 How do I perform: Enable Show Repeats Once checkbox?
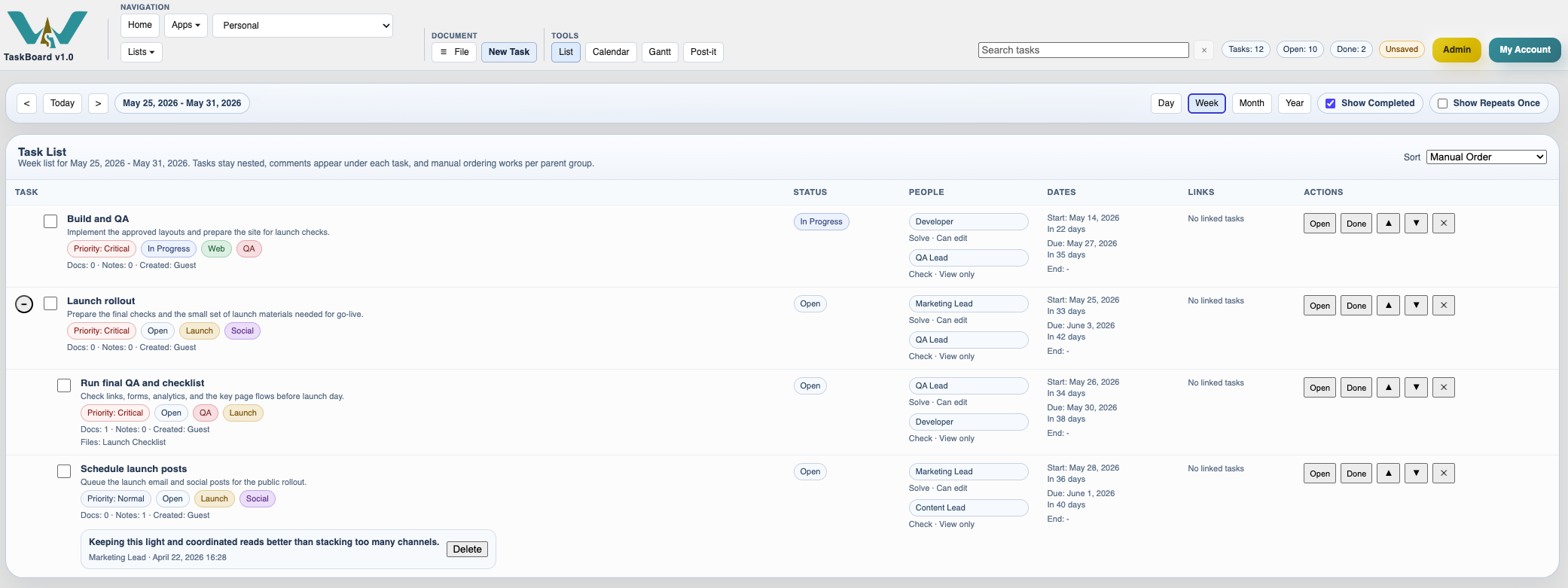tap(1442, 104)
